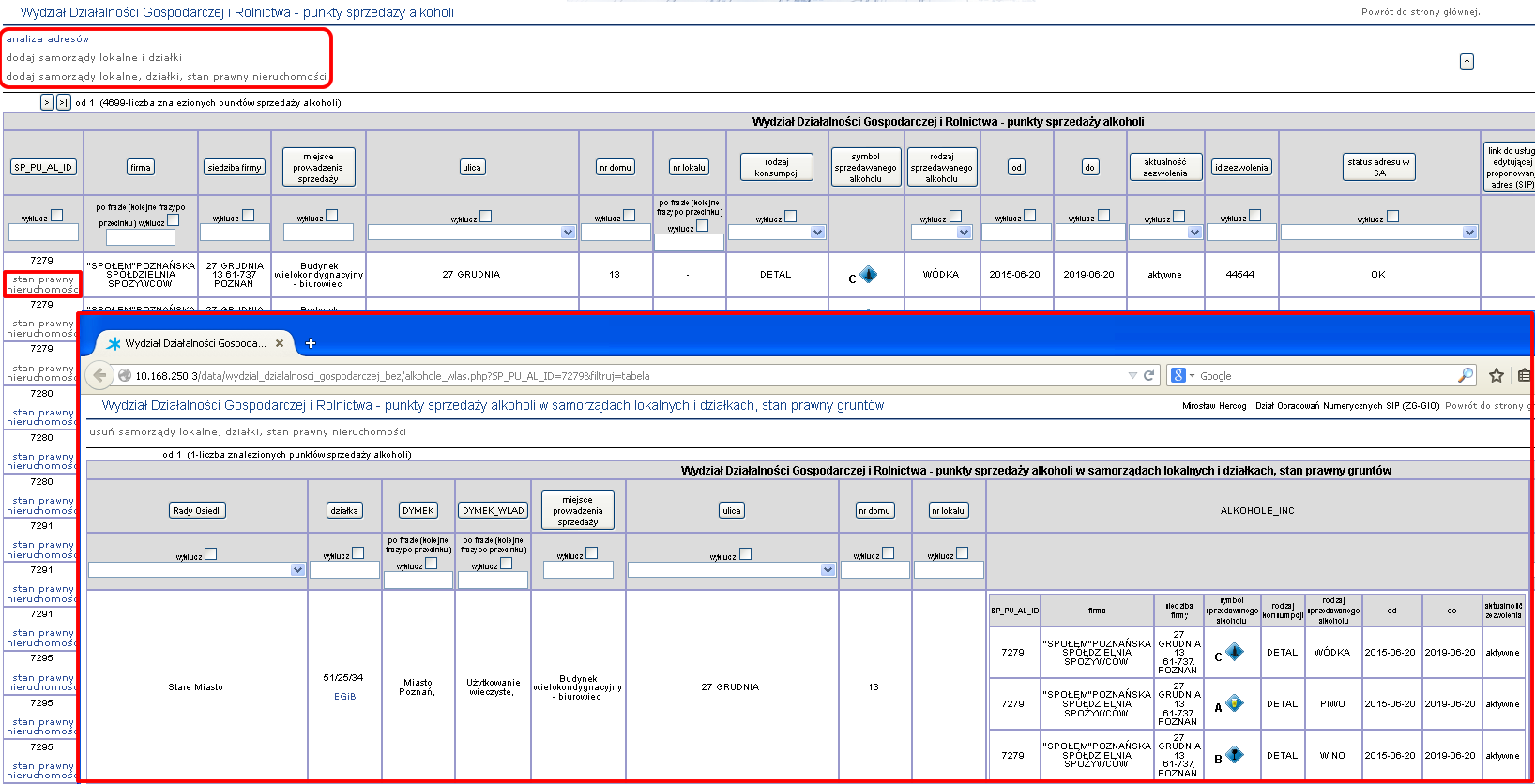The height and width of the screenshot is (784, 1535).
Task: Close the Wydział Działalności browser tab
Action: click(280, 343)
